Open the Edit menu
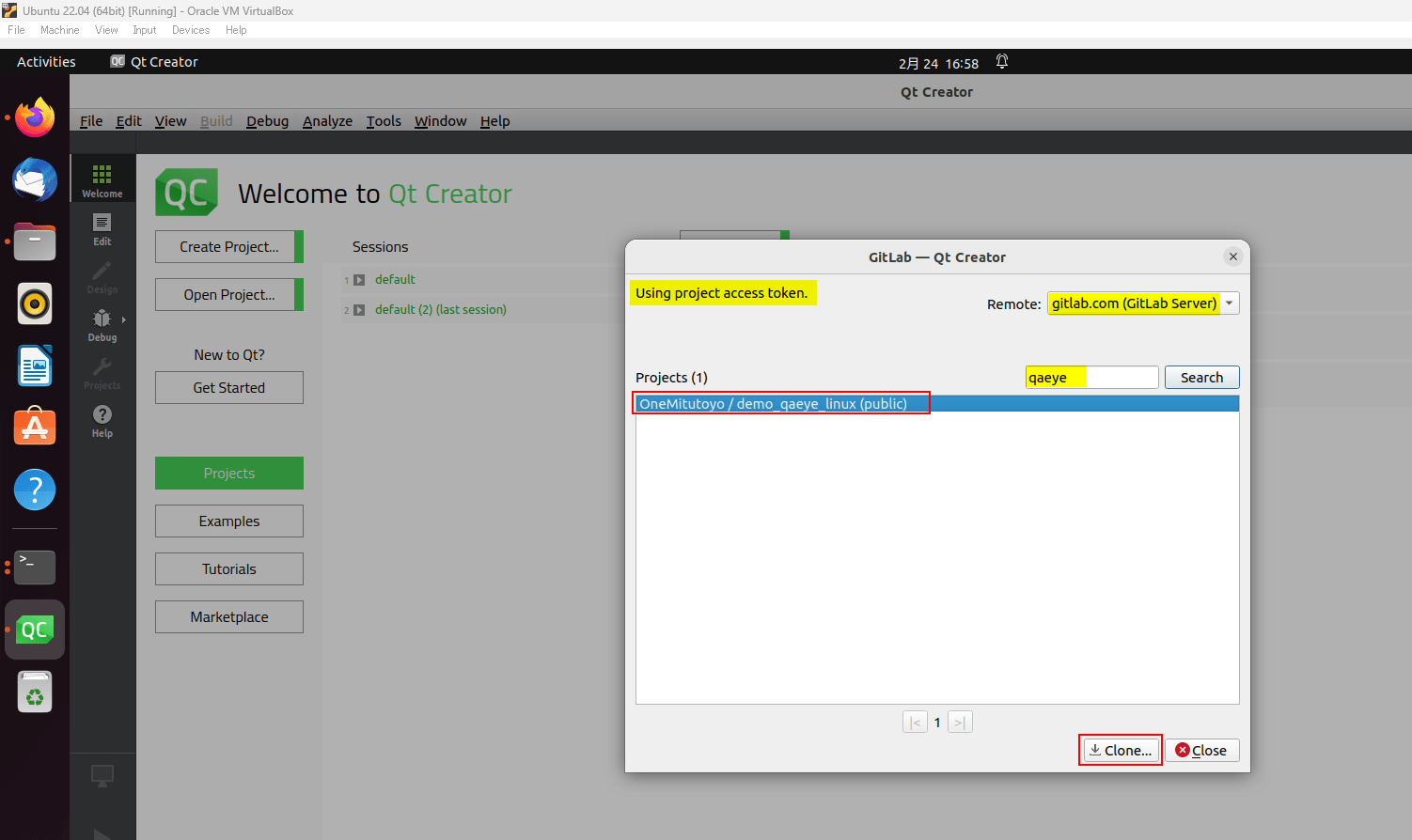Screen dimensions: 1412x840 pos(129,121)
